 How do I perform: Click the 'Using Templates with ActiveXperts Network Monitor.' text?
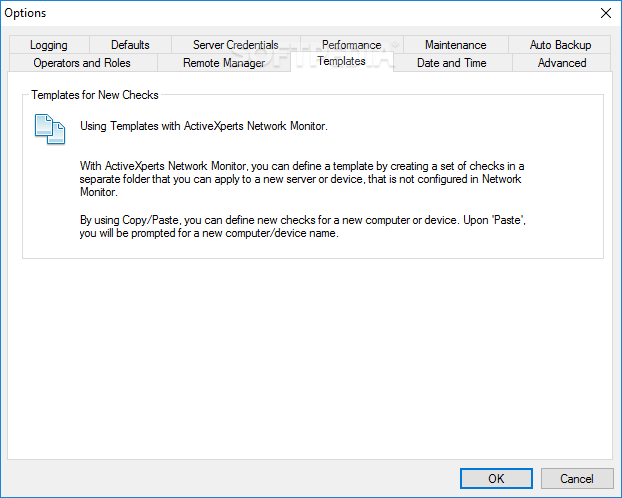[204, 126]
